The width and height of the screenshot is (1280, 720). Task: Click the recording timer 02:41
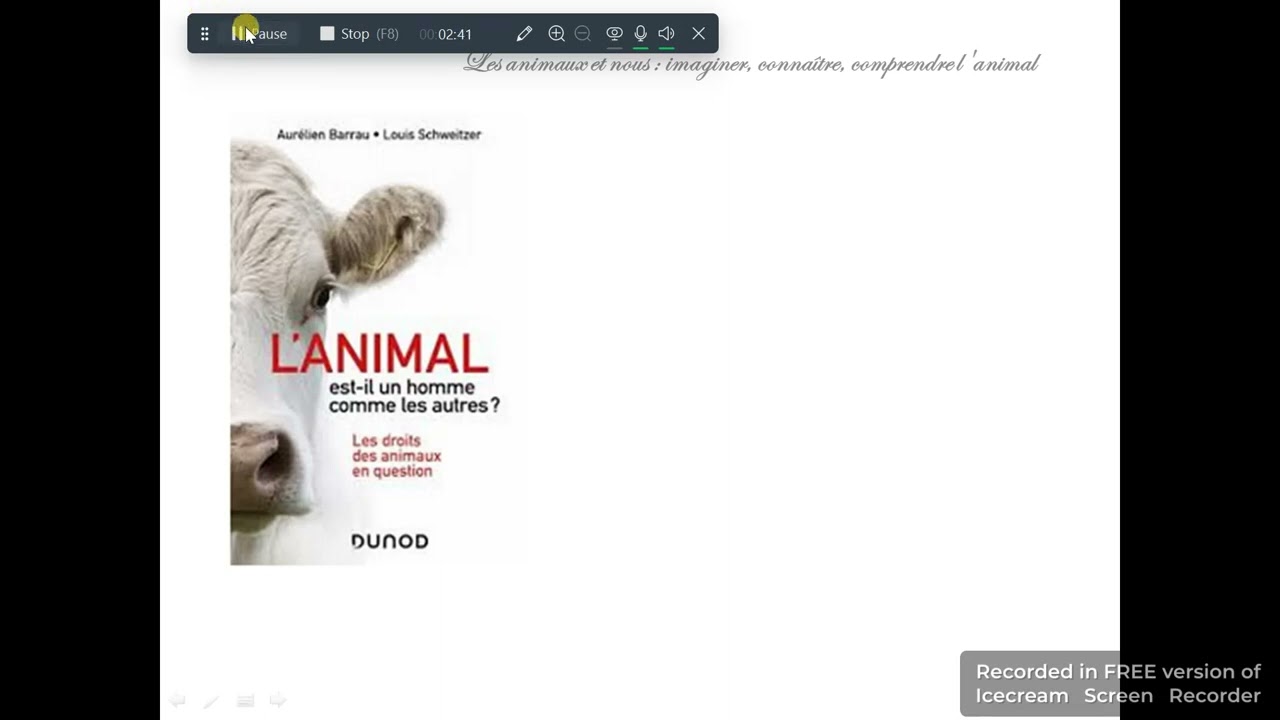click(446, 34)
